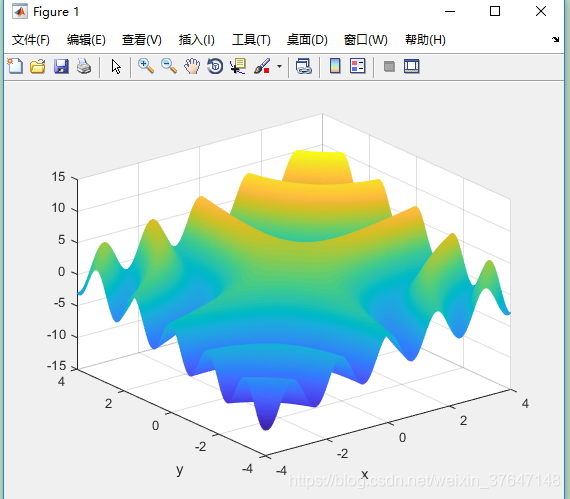Open the 插入(I) menu

tap(197, 40)
